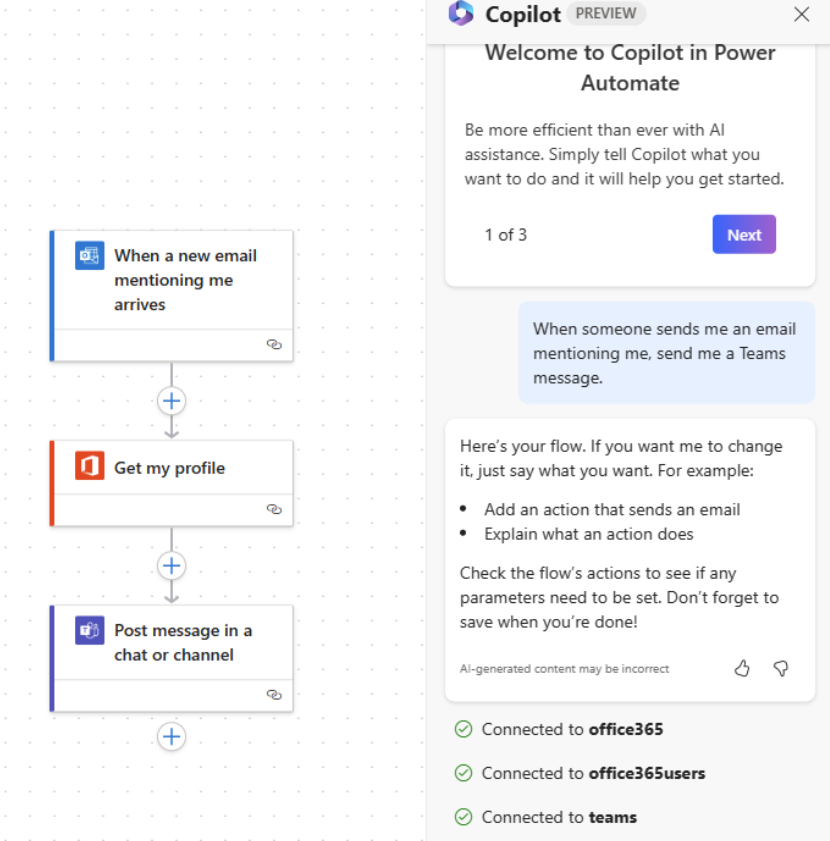Click the Copilot logo in panel header

click(x=461, y=13)
